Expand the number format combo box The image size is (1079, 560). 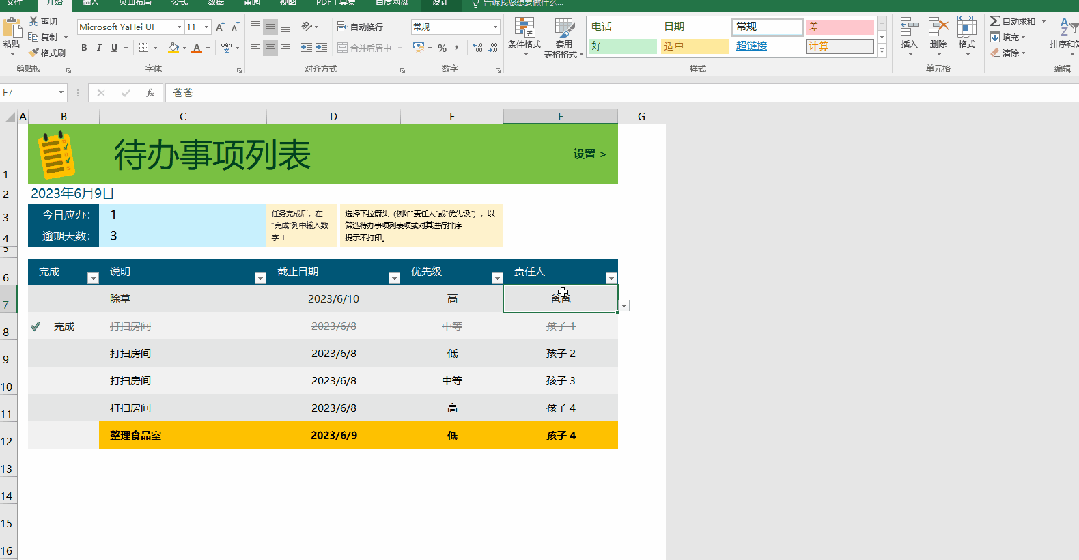495,27
